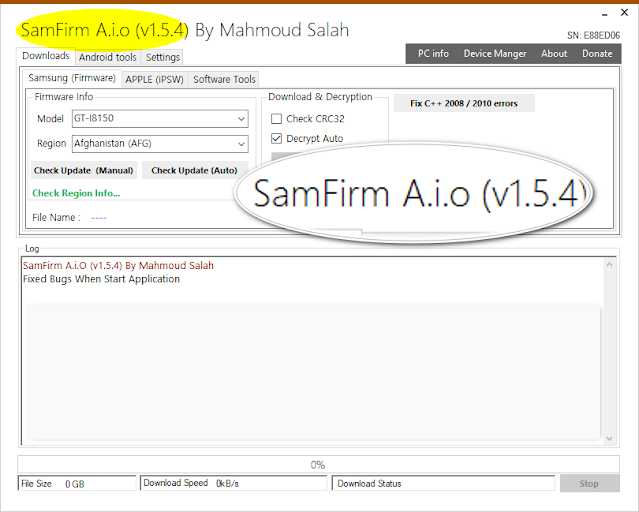Open the Settings tab
Viewport: 639px width, 512px height.
pos(163,57)
